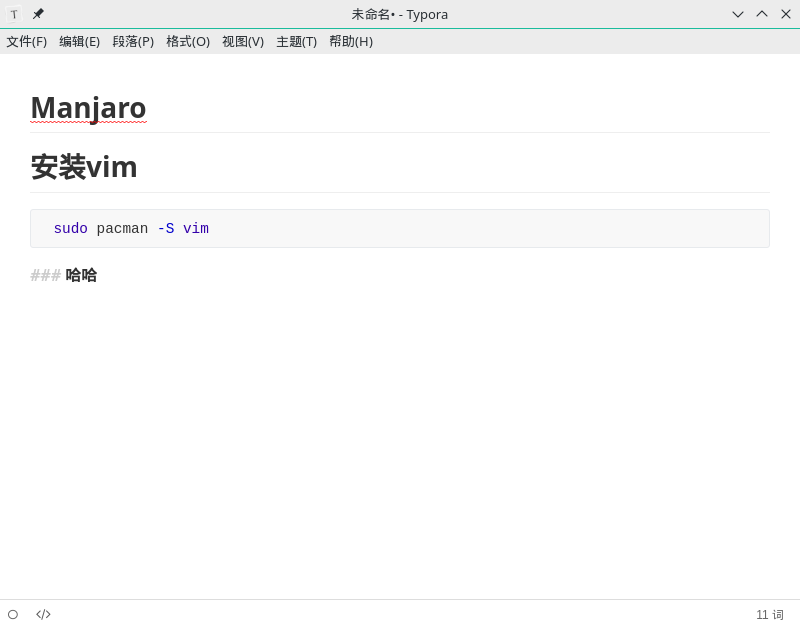Toggle the pin window icon

[x=38, y=14]
